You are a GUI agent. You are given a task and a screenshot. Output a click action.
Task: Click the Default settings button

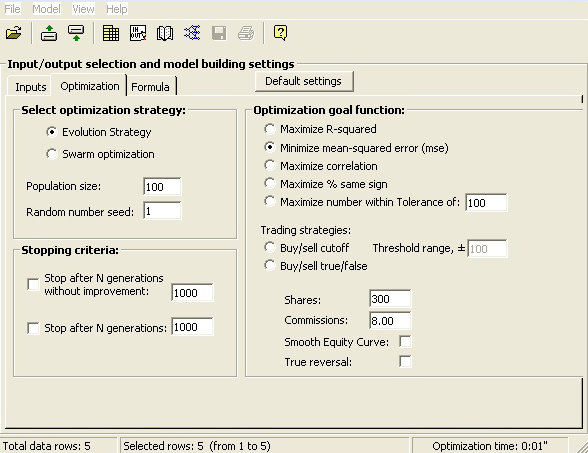click(x=304, y=81)
